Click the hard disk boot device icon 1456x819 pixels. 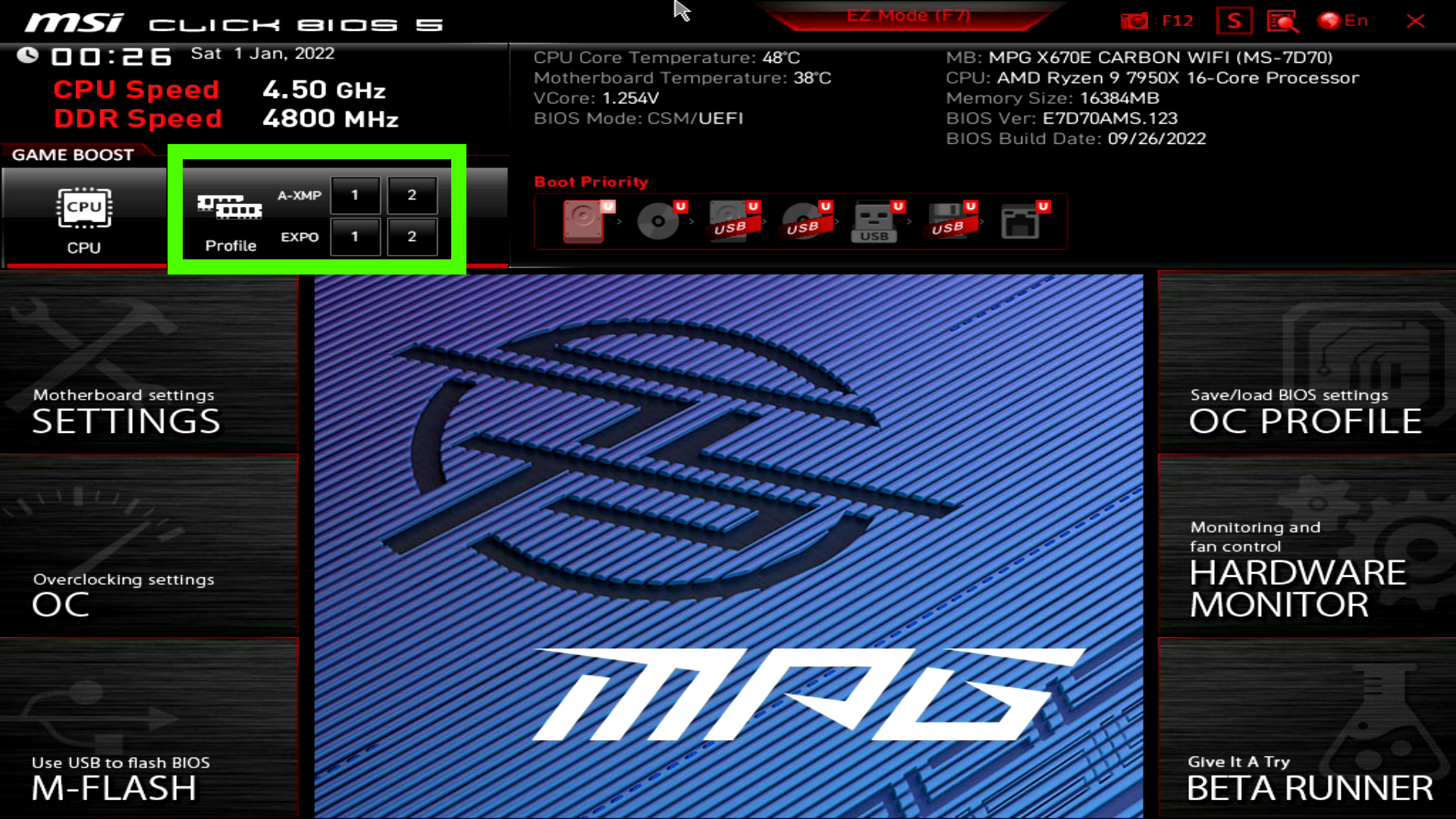tap(584, 221)
